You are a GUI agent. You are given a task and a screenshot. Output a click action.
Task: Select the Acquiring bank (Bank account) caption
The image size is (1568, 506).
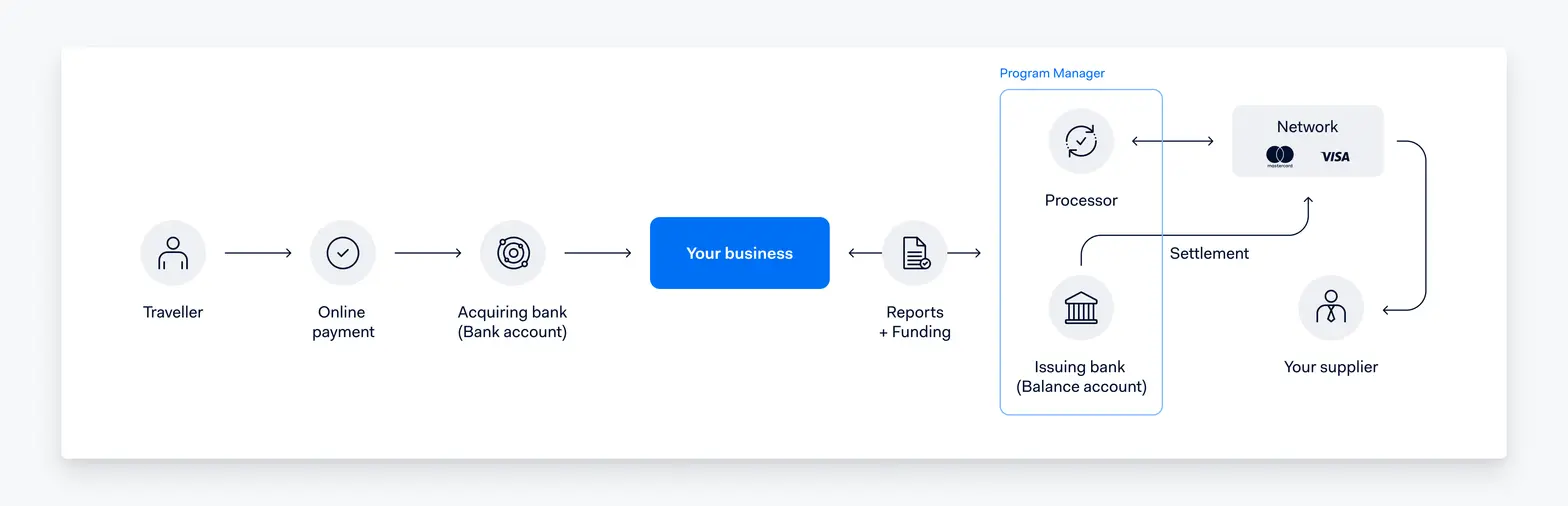tap(513, 322)
